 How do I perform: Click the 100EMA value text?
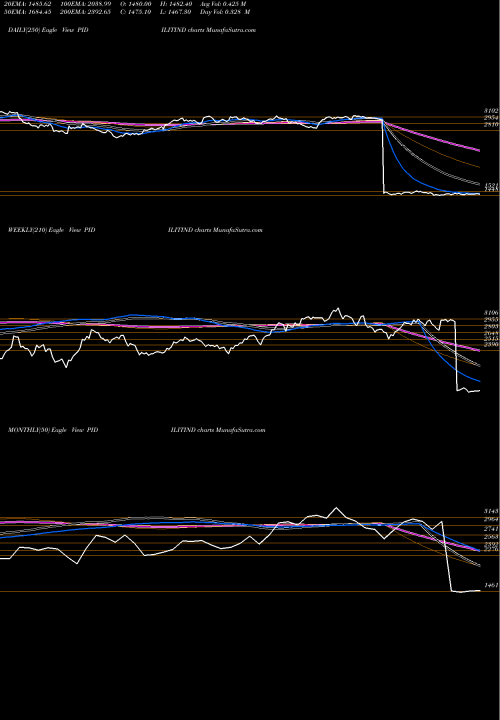(x=85, y=4)
